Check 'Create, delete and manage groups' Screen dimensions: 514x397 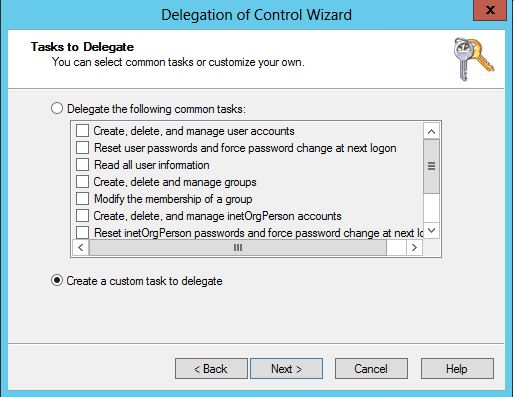click(x=82, y=182)
